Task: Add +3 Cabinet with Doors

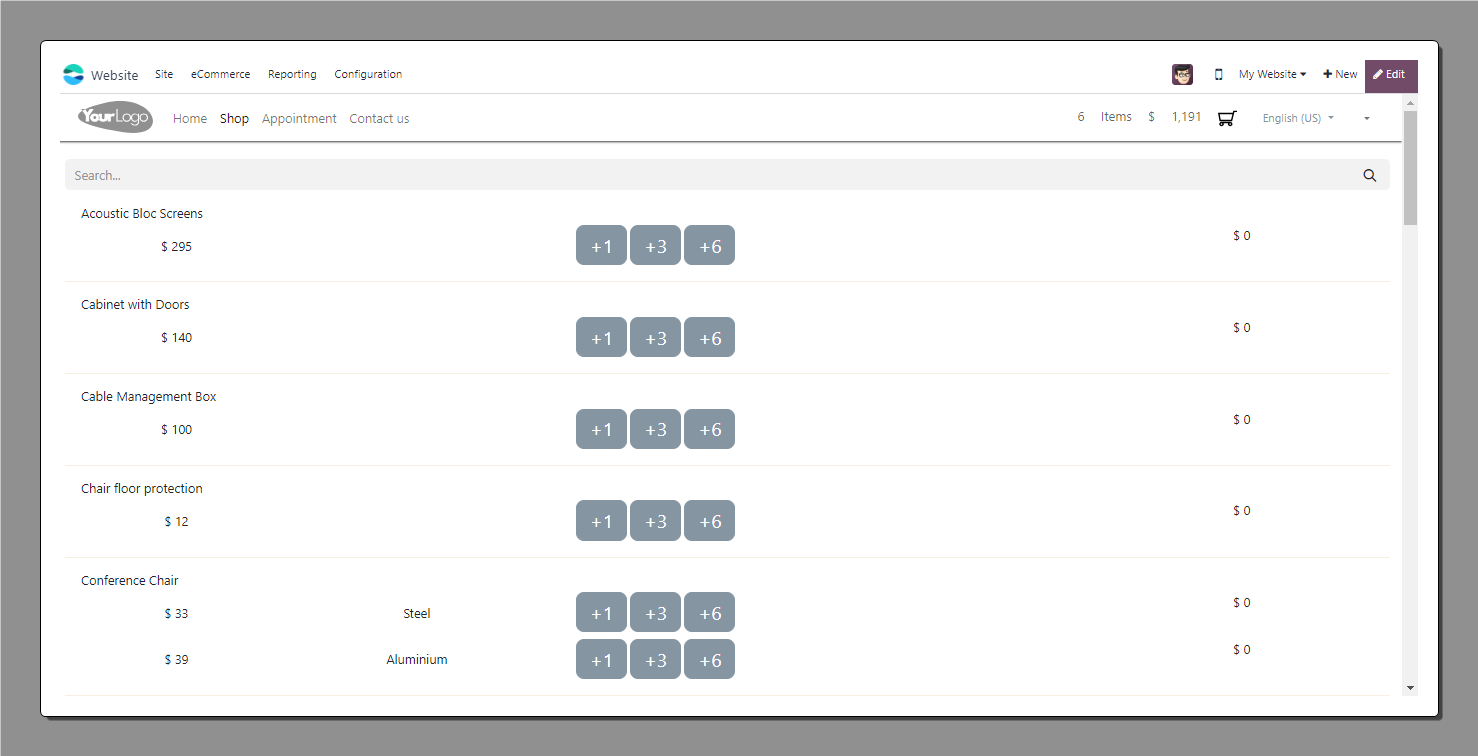Action: (655, 337)
